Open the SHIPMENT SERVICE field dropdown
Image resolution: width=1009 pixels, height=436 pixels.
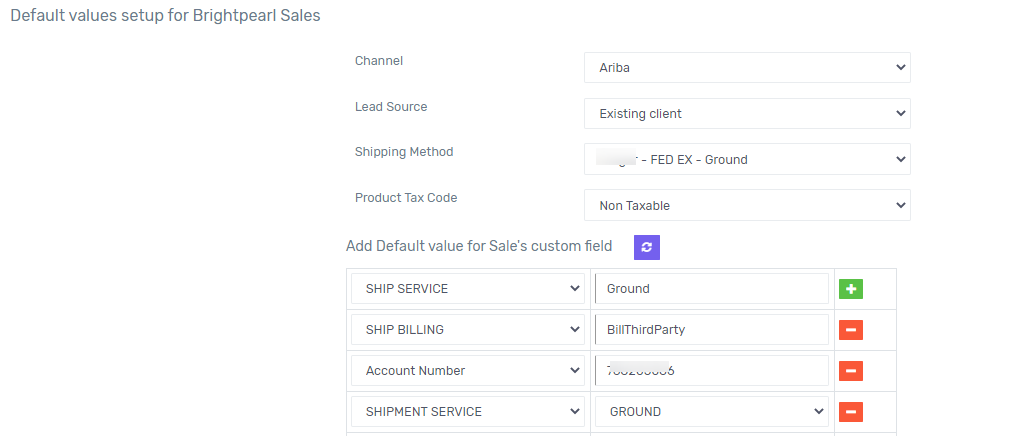(x=468, y=412)
